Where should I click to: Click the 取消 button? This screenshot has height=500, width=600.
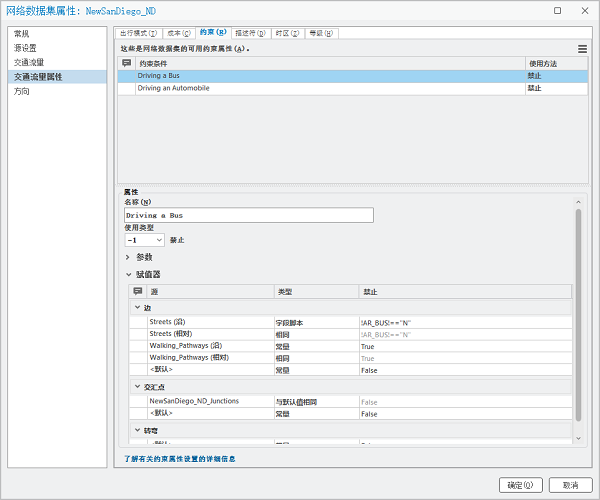coord(569,485)
